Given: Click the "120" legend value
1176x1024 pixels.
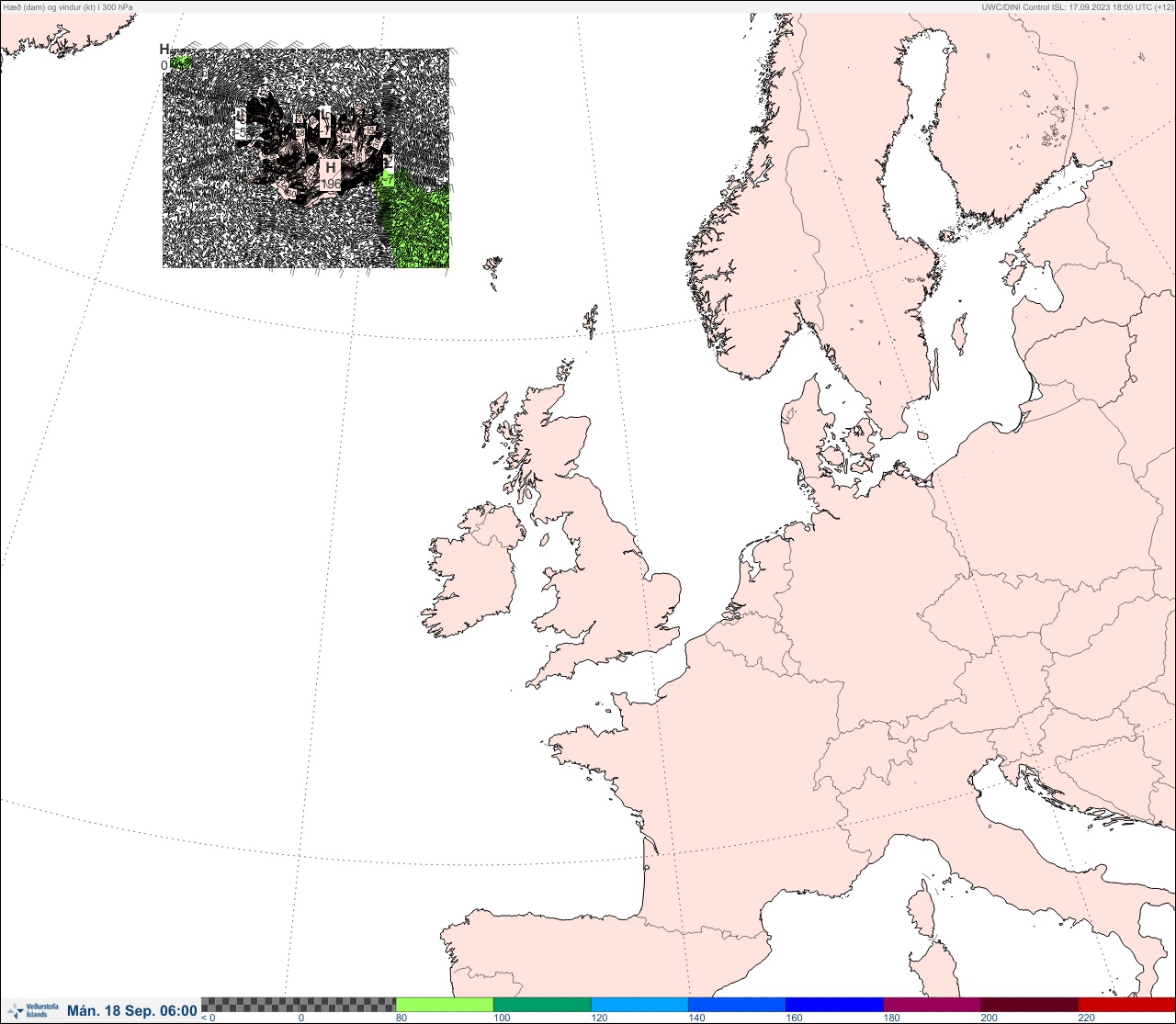Looking at the screenshot, I should tap(599, 1018).
